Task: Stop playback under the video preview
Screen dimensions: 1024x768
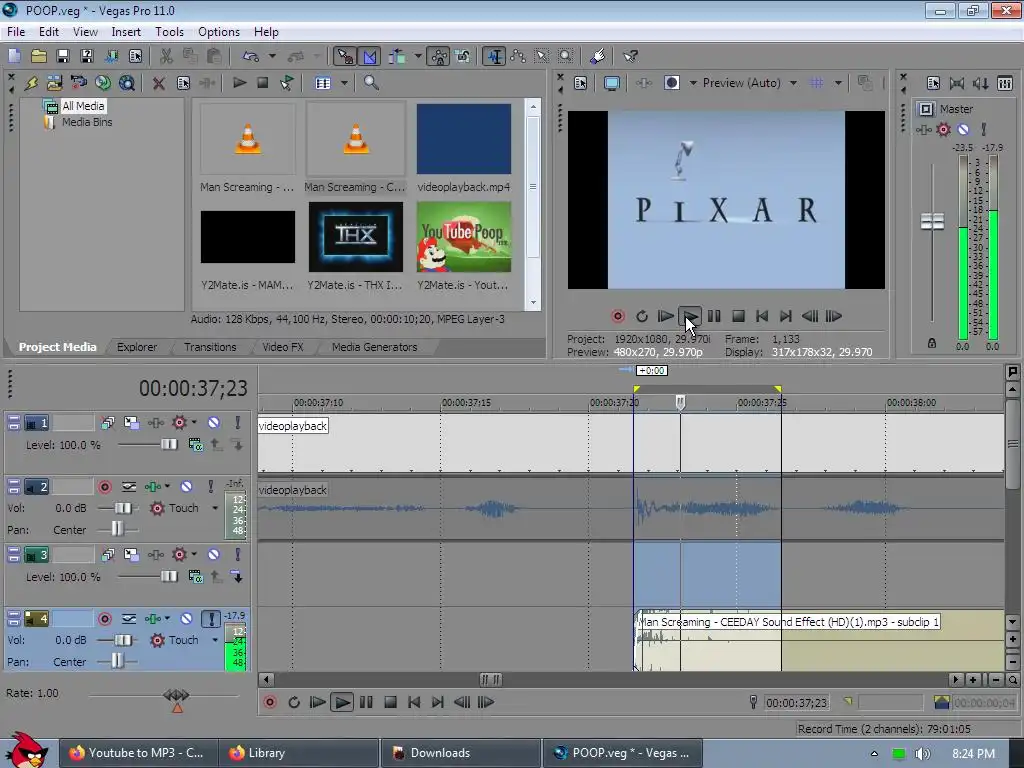Action: click(x=738, y=316)
